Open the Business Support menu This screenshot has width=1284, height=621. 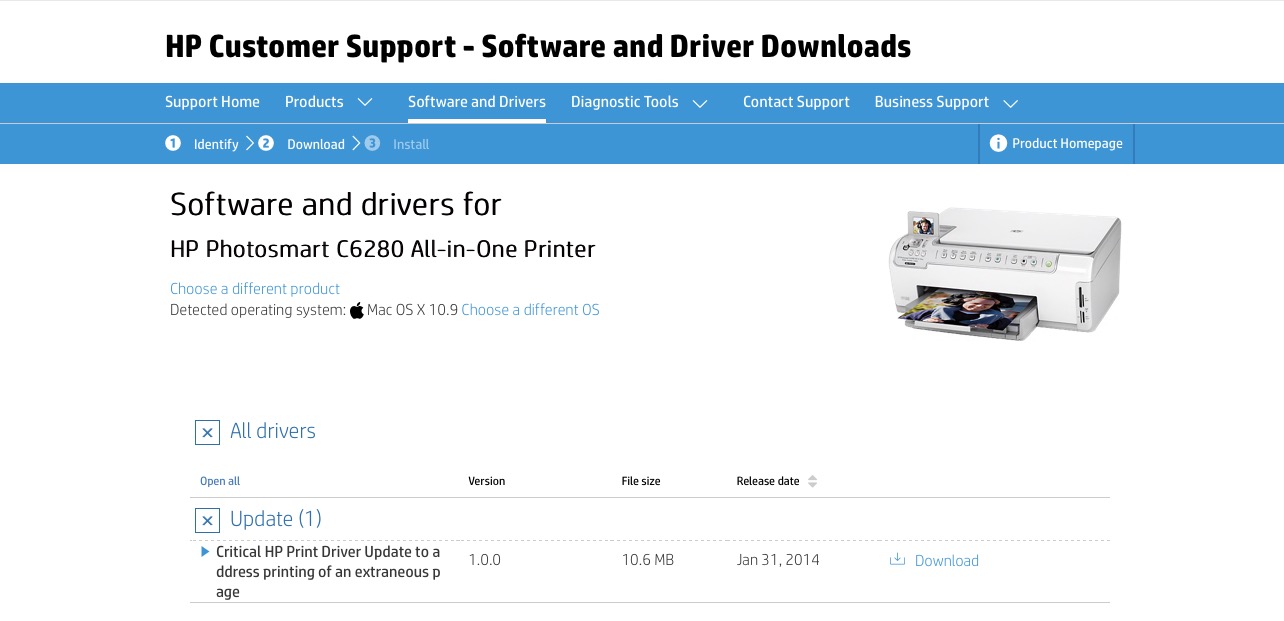coord(931,102)
